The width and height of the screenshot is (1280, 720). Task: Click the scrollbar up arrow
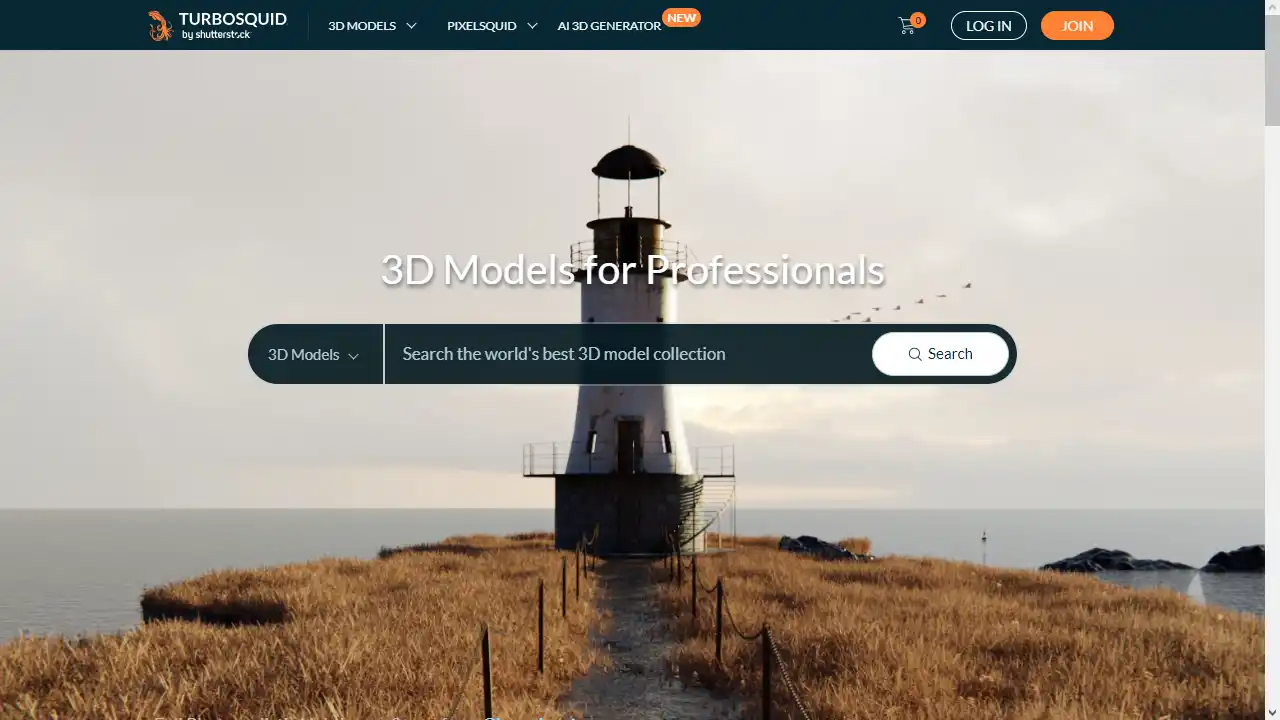(1273, 7)
